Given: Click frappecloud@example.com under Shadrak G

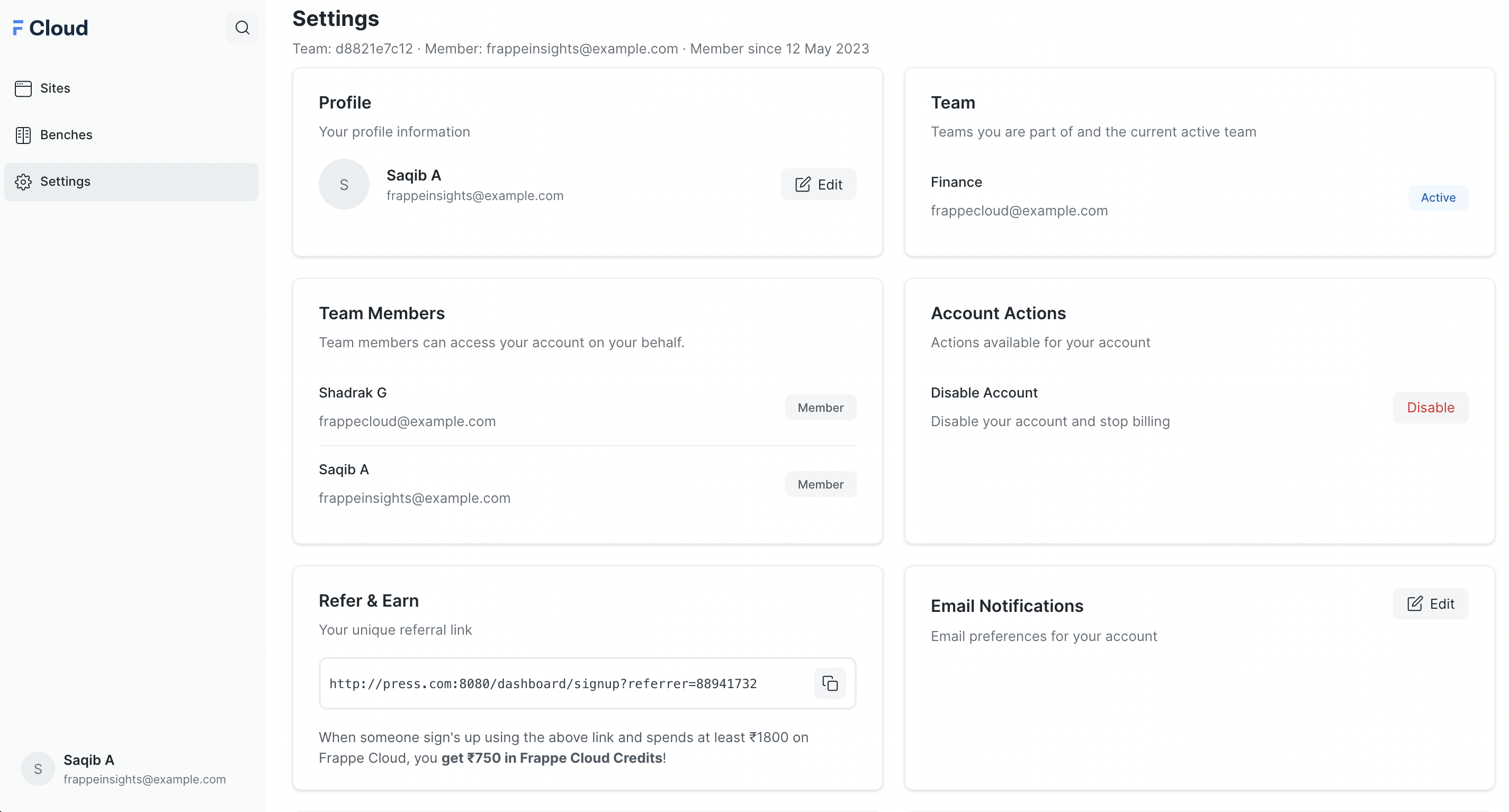Looking at the screenshot, I should [407, 421].
